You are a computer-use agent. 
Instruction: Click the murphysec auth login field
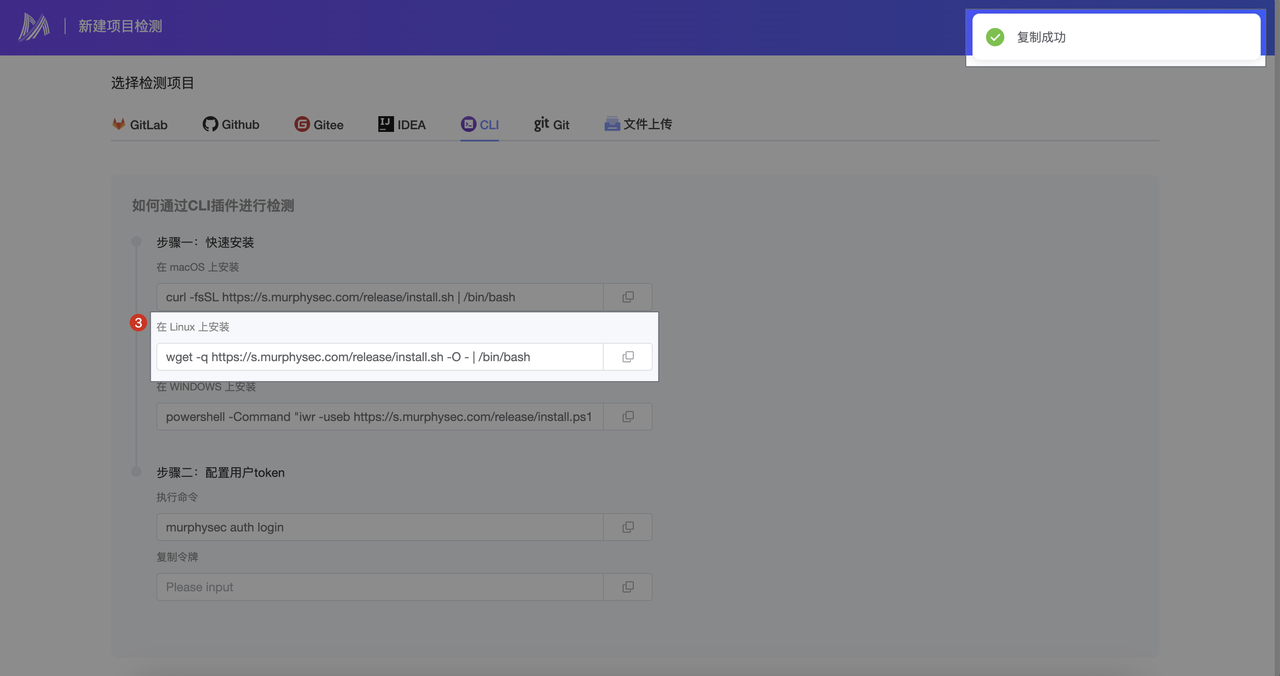pyautogui.click(x=380, y=527)
